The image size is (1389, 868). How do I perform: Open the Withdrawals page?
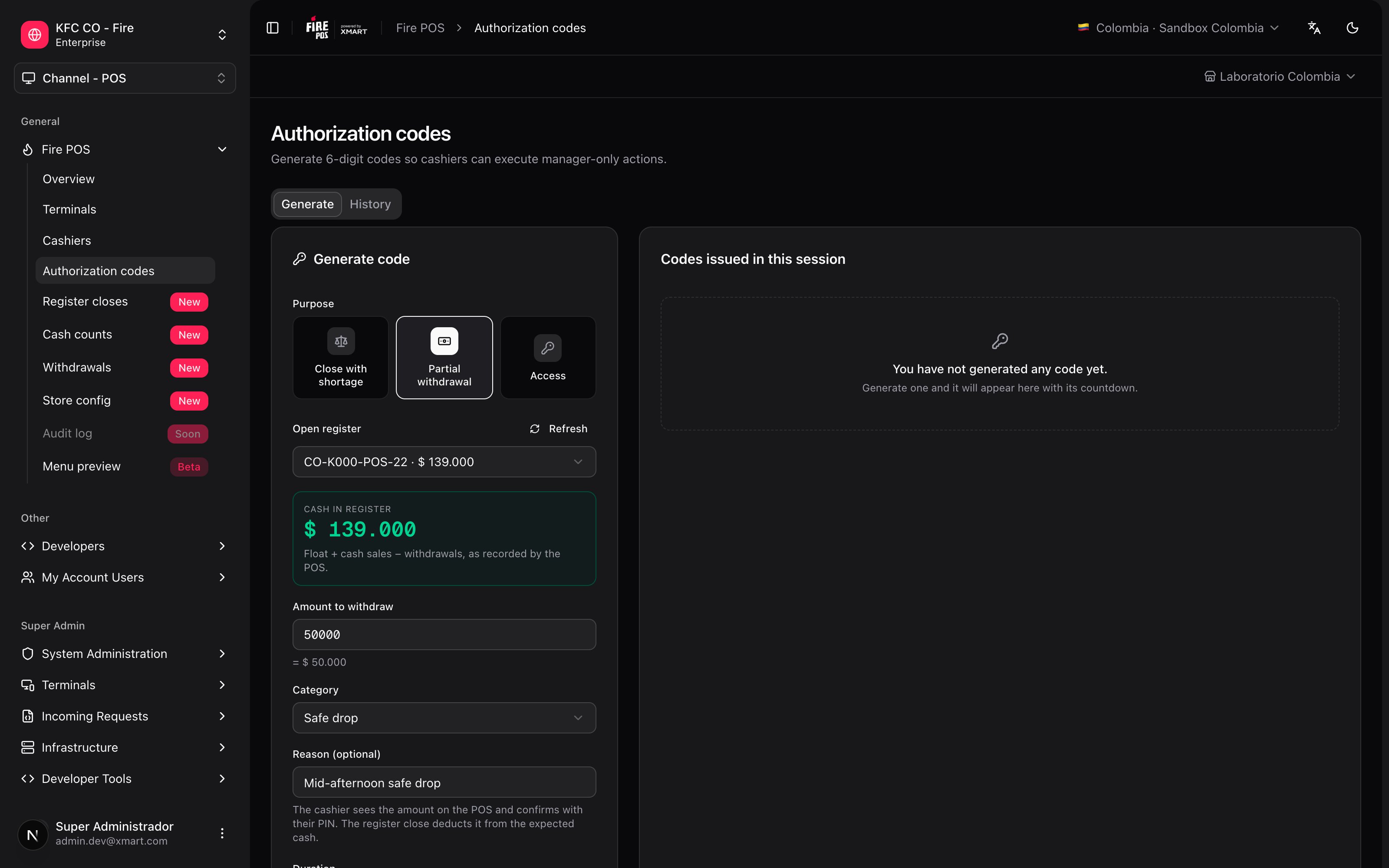(x=125, y=368)
